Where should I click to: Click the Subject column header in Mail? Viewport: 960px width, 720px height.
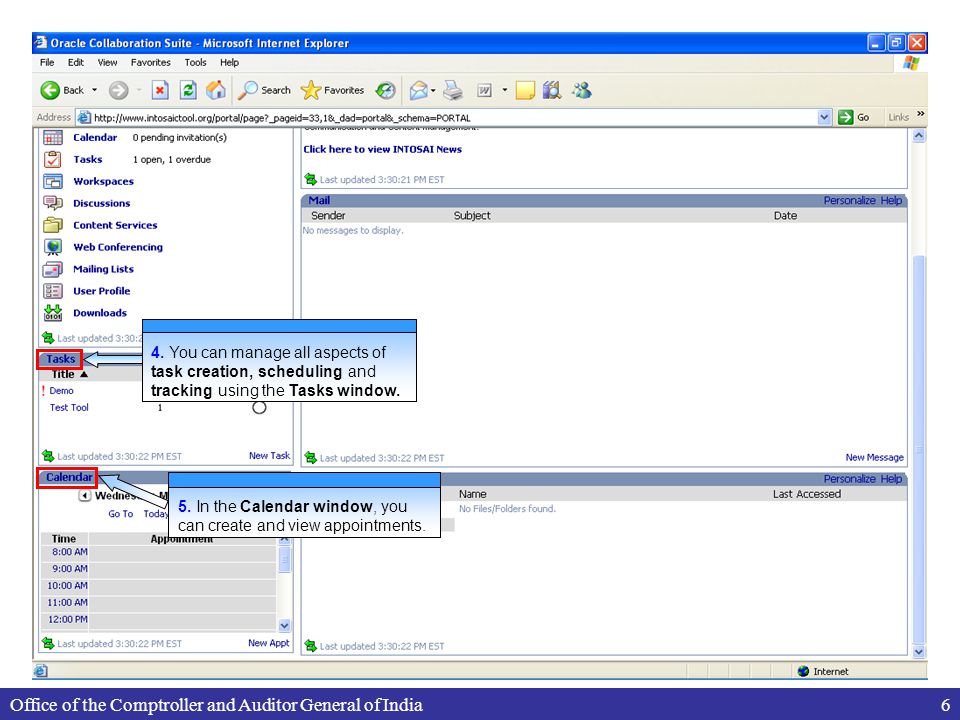coord(472,216)
